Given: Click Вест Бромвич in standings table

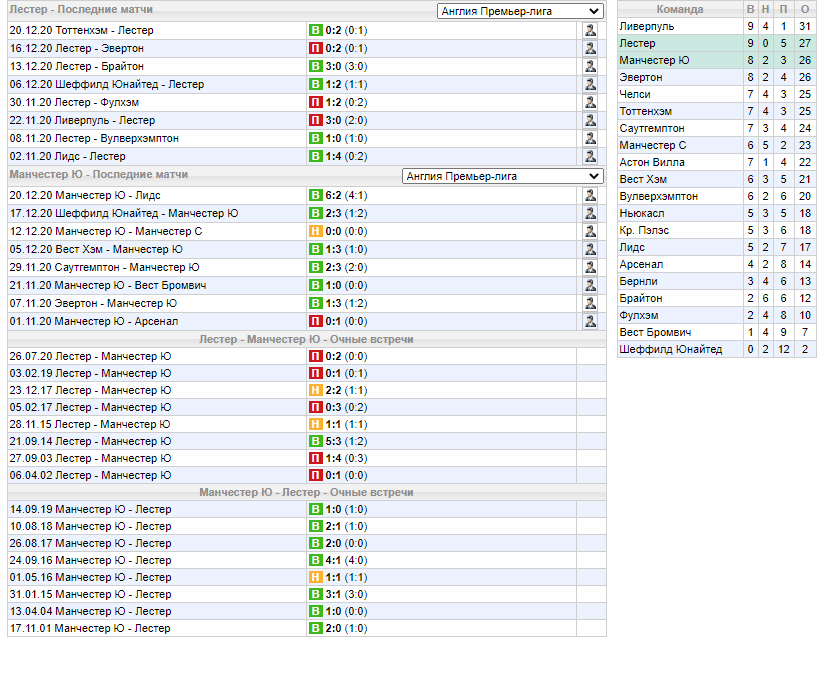Looking at the screenshot, I should 655,332.
